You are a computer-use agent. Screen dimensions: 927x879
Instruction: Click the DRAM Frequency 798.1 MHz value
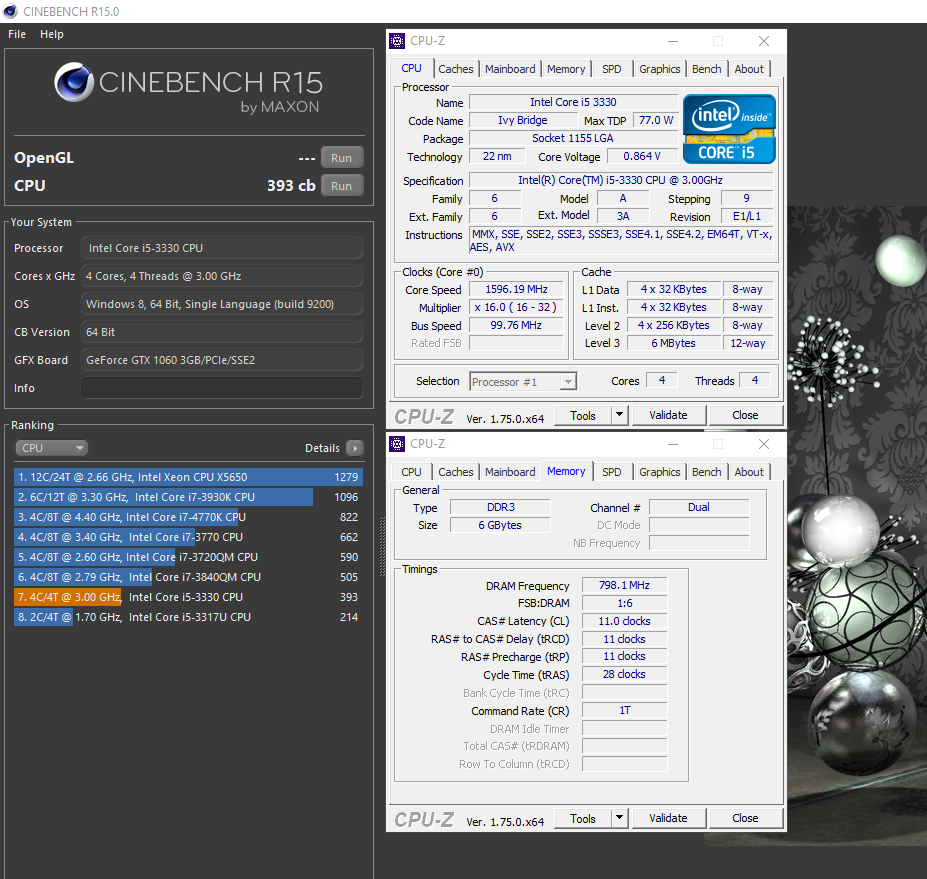[624, 585]
